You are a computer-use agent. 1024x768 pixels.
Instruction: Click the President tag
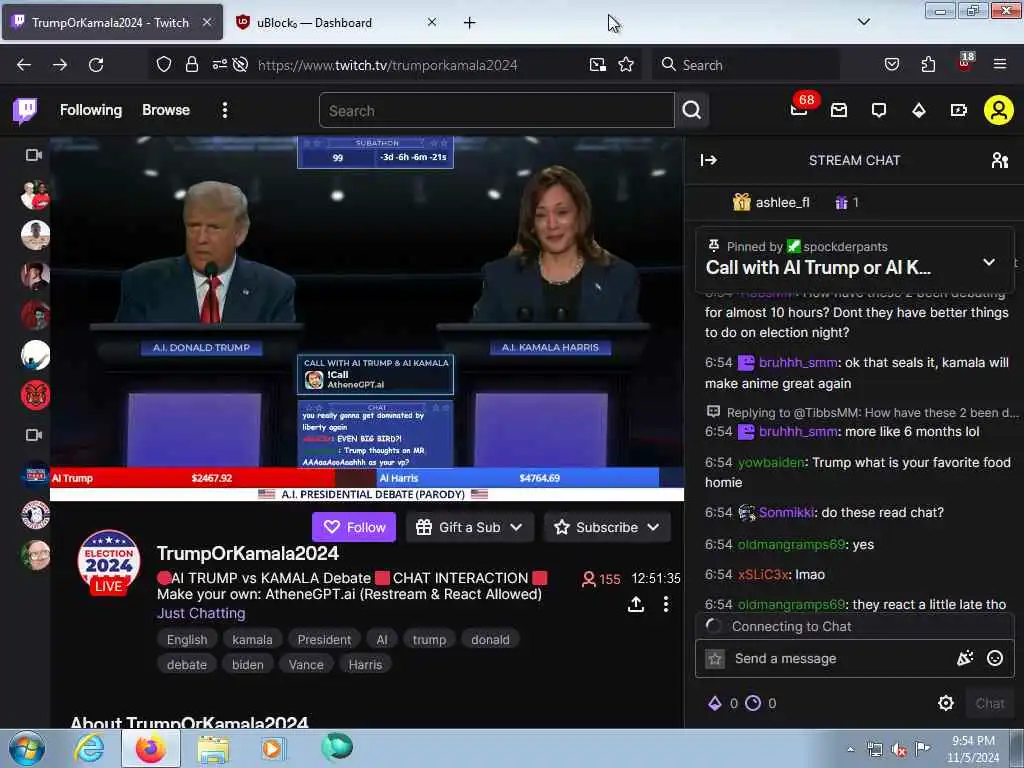[324, 639]
